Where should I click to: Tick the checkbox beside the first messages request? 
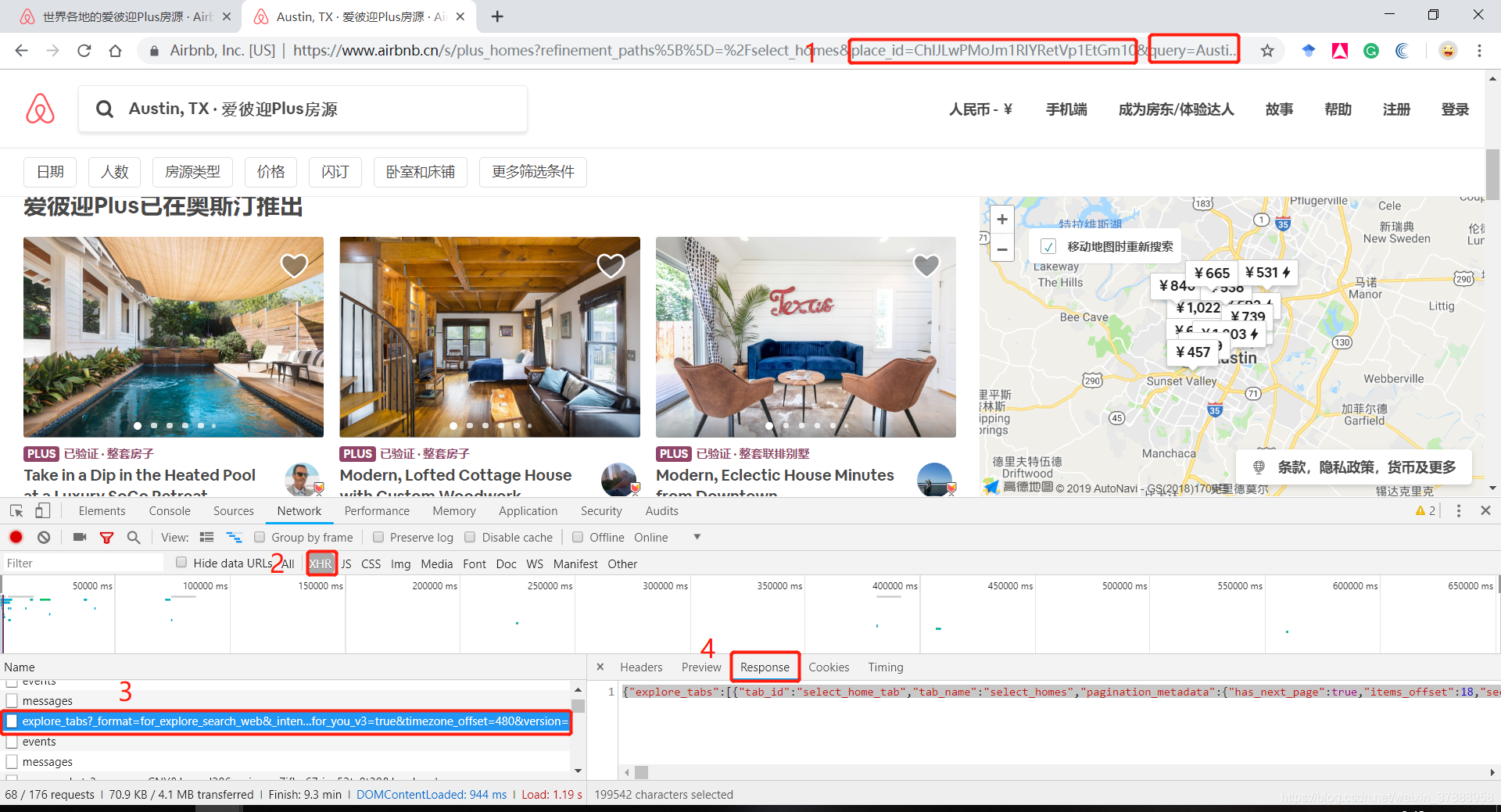[x=12, y=701]
